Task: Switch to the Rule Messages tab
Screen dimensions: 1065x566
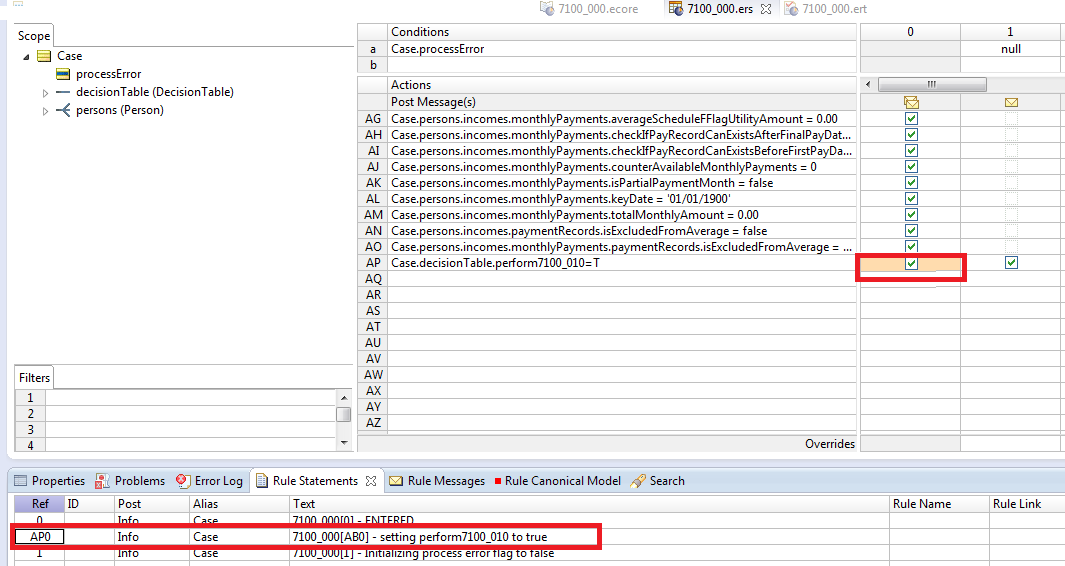Action: (437, 481)
